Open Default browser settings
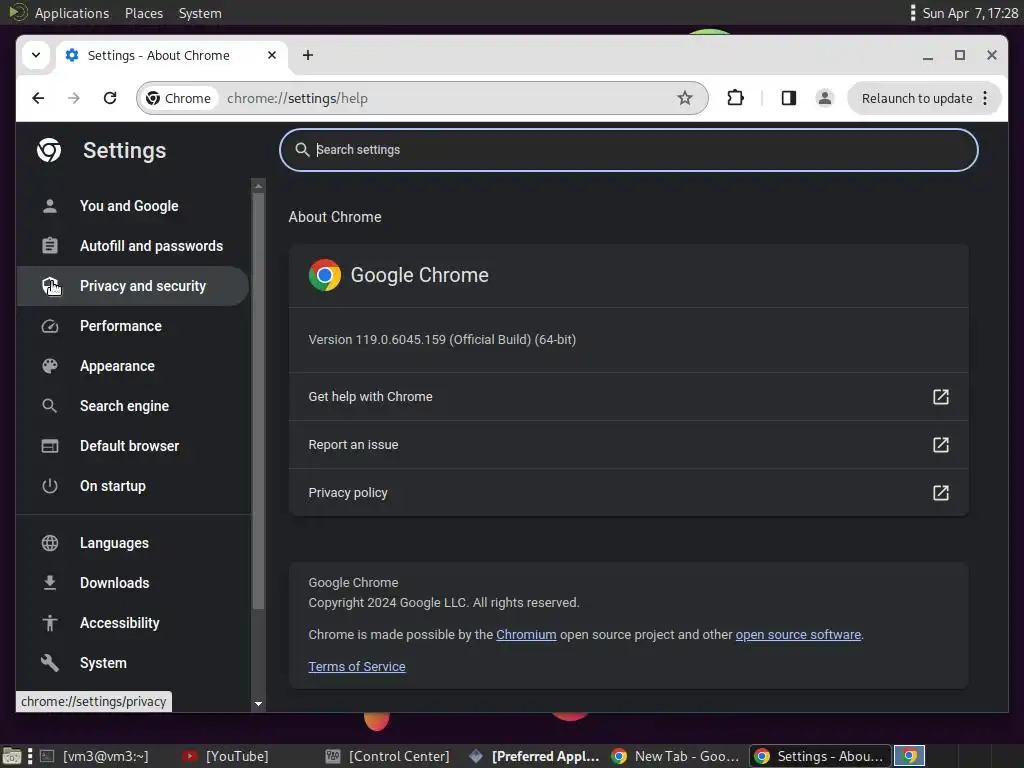This screenshot has height=768, width=1024. (x=133, y=446)
